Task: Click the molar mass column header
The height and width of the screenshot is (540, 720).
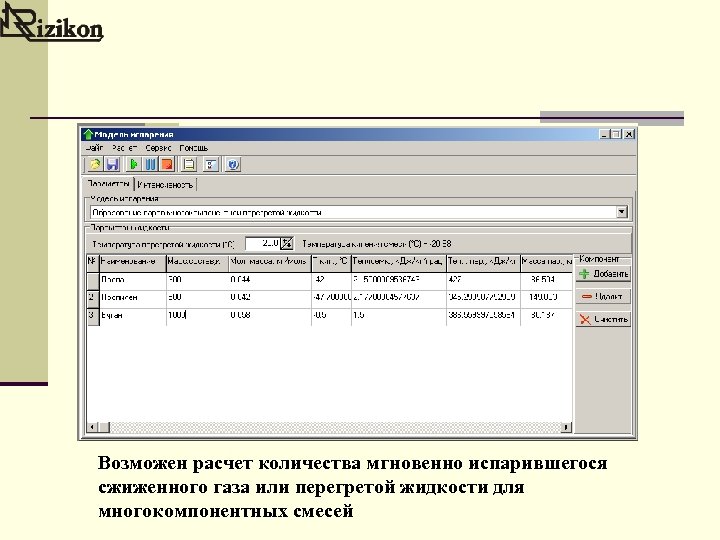Action: [270, 263]
